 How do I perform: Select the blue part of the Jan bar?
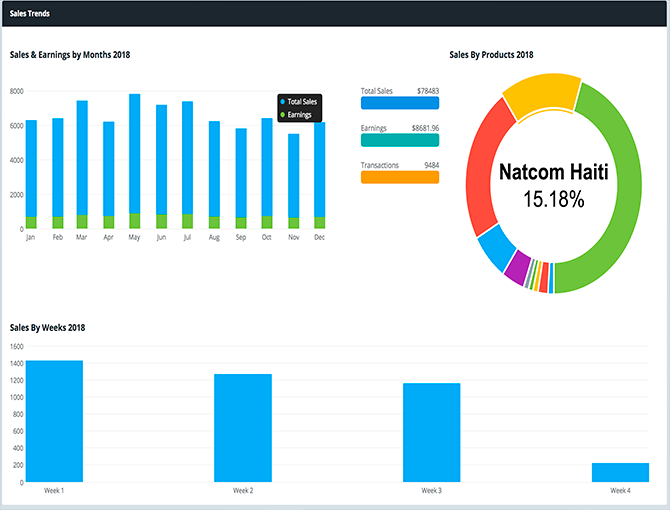(31, 165)
